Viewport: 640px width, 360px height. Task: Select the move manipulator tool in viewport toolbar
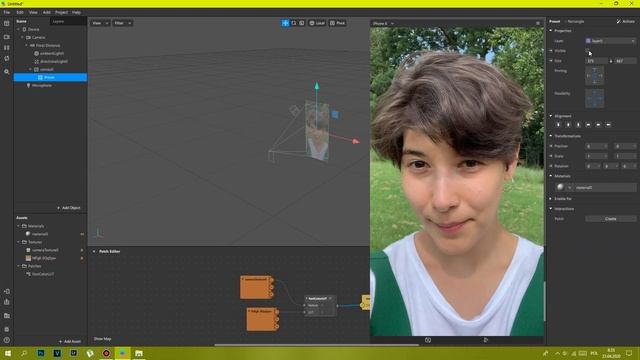(285, 23)
